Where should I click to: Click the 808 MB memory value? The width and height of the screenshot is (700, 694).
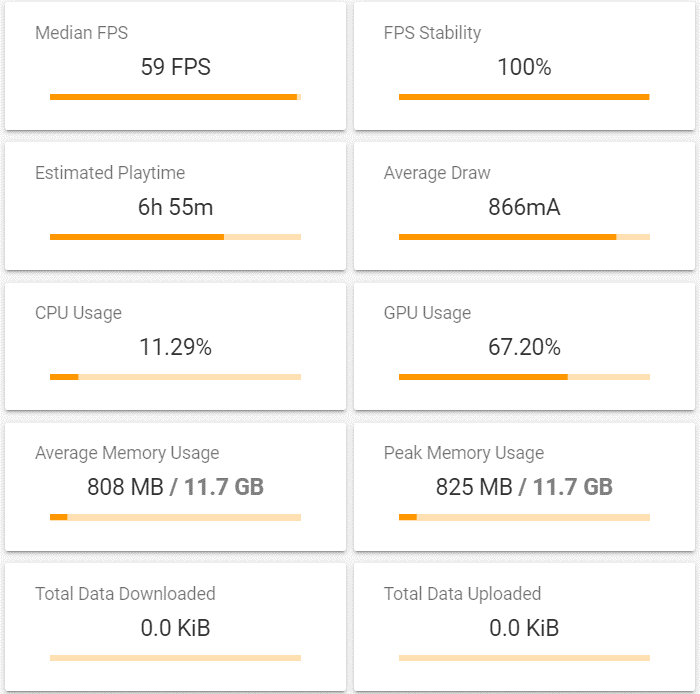click(x=125, y=488)
